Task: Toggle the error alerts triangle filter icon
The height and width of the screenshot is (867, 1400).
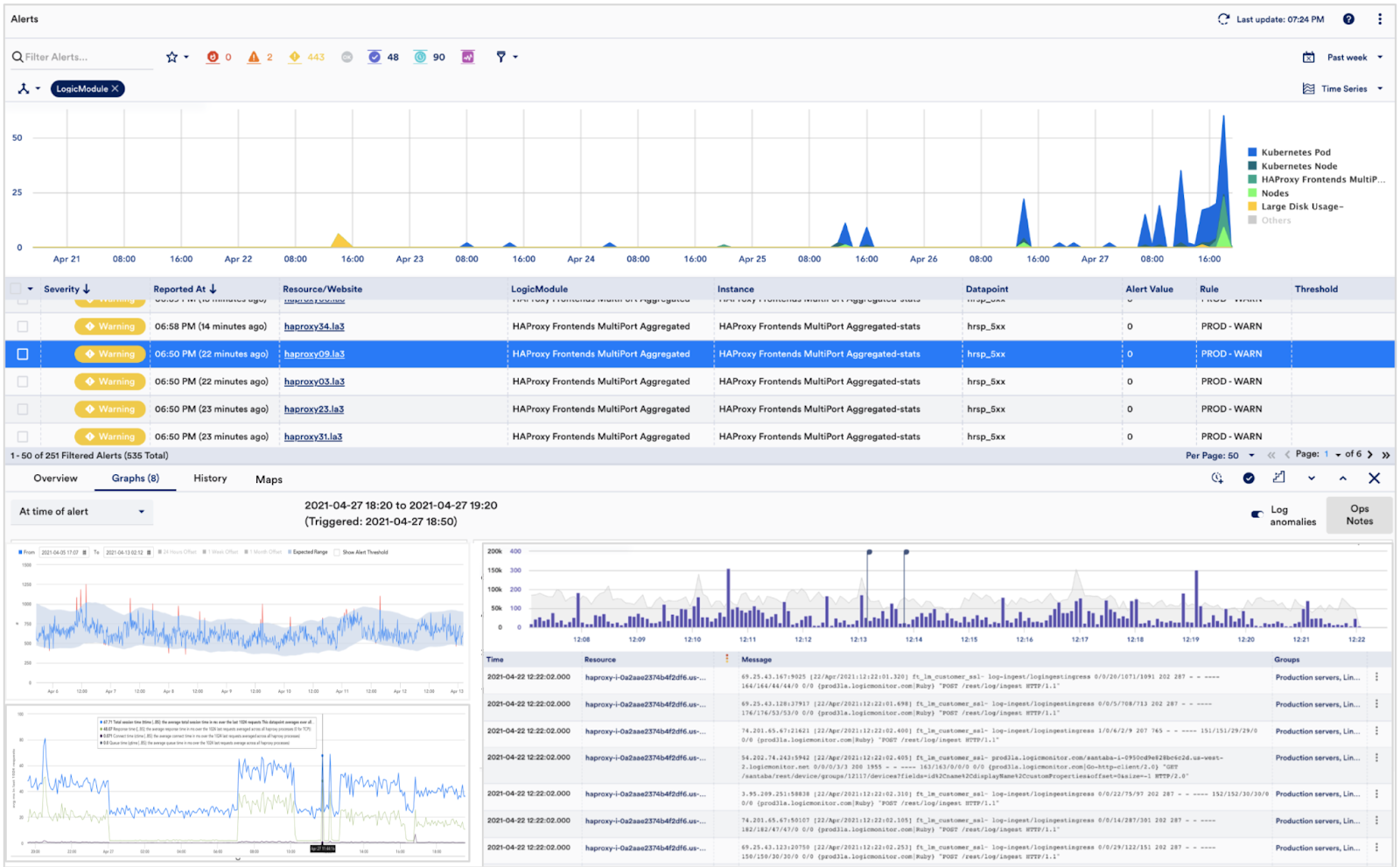Action: [254, 57]
